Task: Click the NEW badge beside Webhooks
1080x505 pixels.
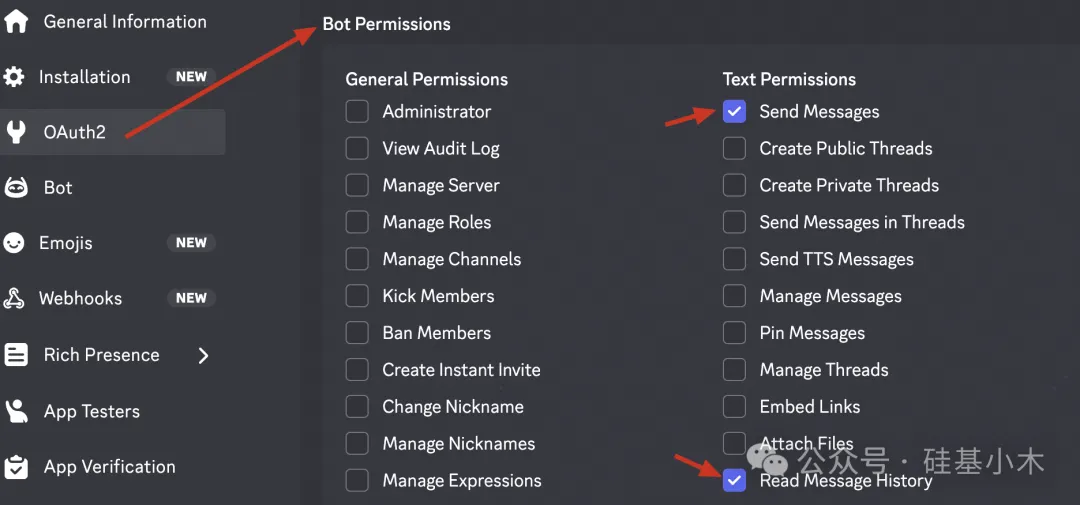Action: [191, 298]
